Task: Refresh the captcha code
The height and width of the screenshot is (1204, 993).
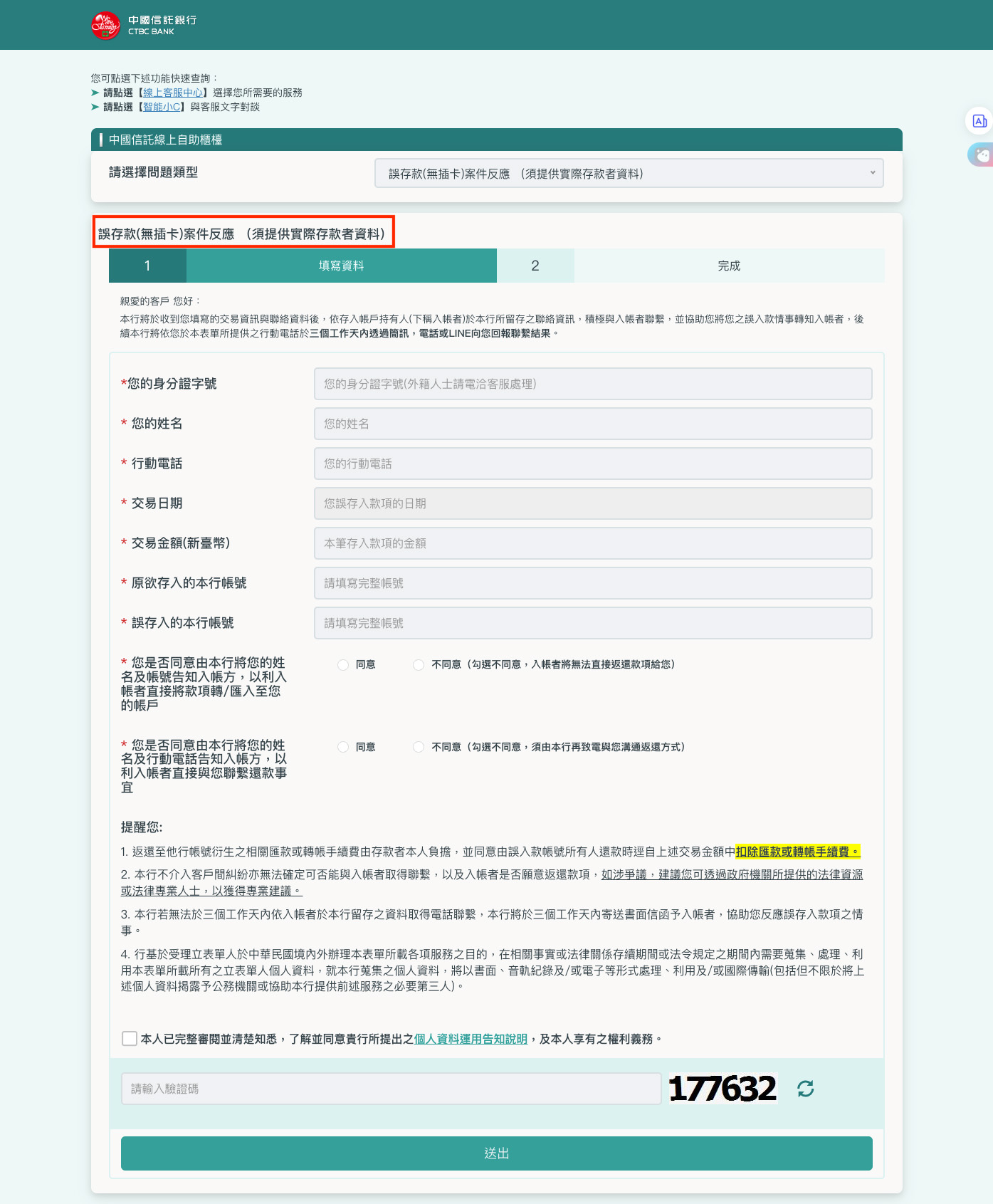Action: [x=805, y=1089]
